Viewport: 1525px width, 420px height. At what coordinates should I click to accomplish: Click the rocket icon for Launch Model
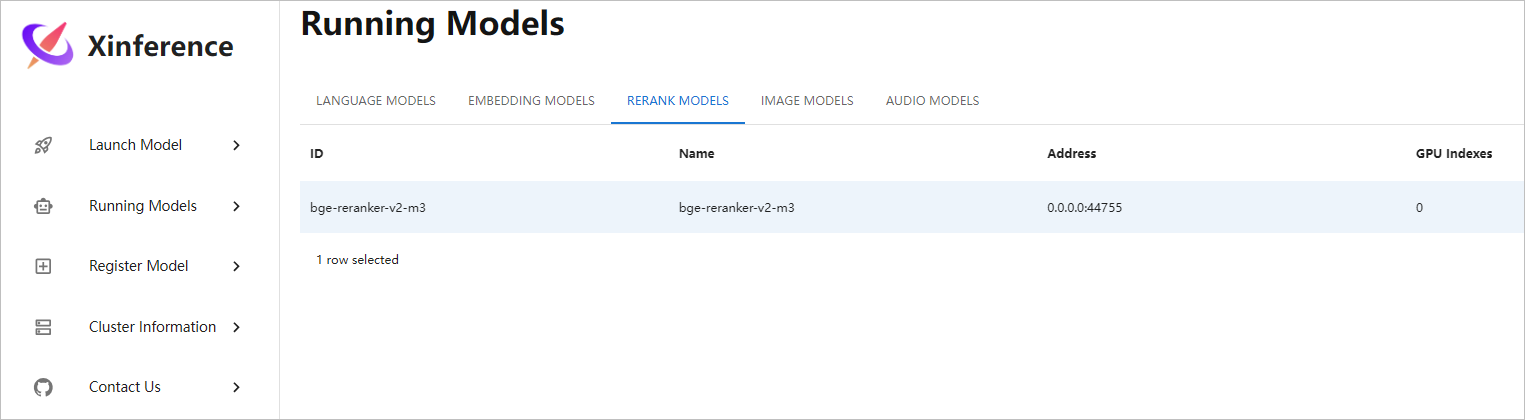43,145
